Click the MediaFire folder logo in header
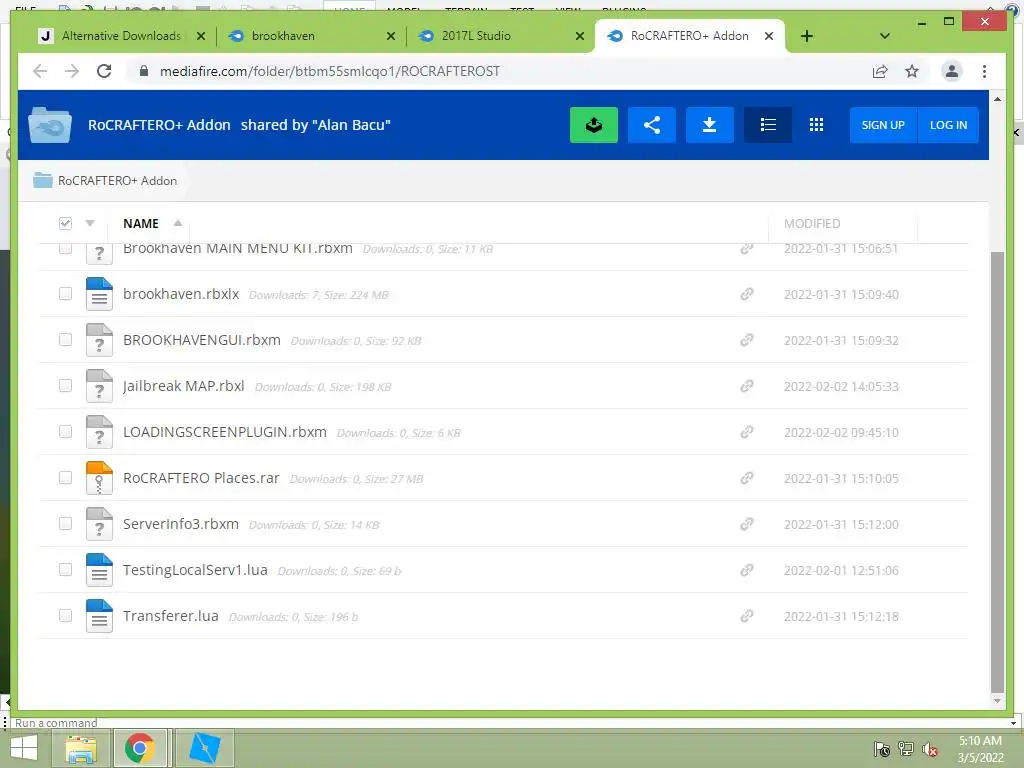This screenshot has height=768, width=1024. (x=50, y=125)
